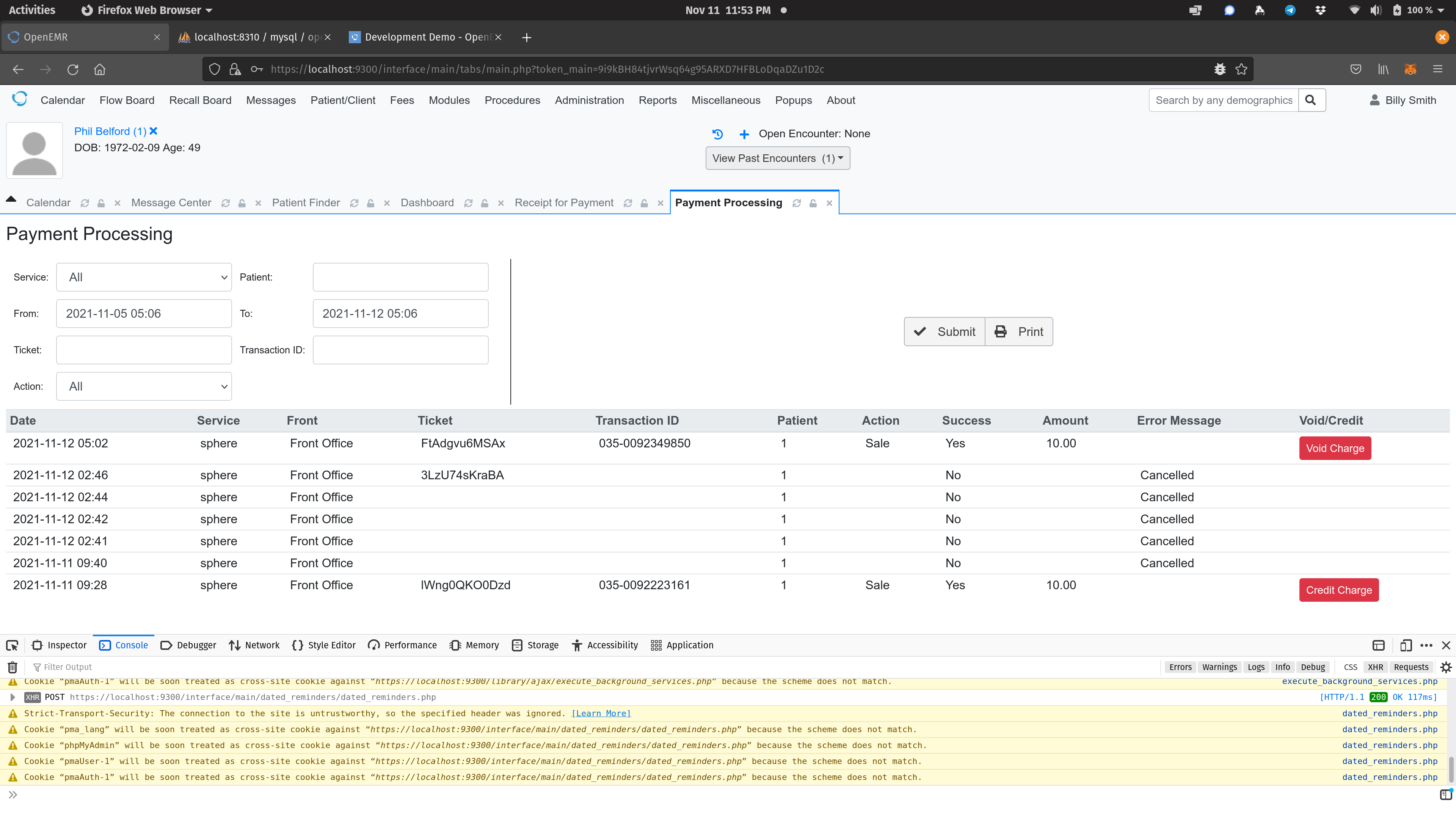The width and height of the screenshot is (1456, 819).
Task: Refresh the Calendar tab
Action: click(85, 202)
